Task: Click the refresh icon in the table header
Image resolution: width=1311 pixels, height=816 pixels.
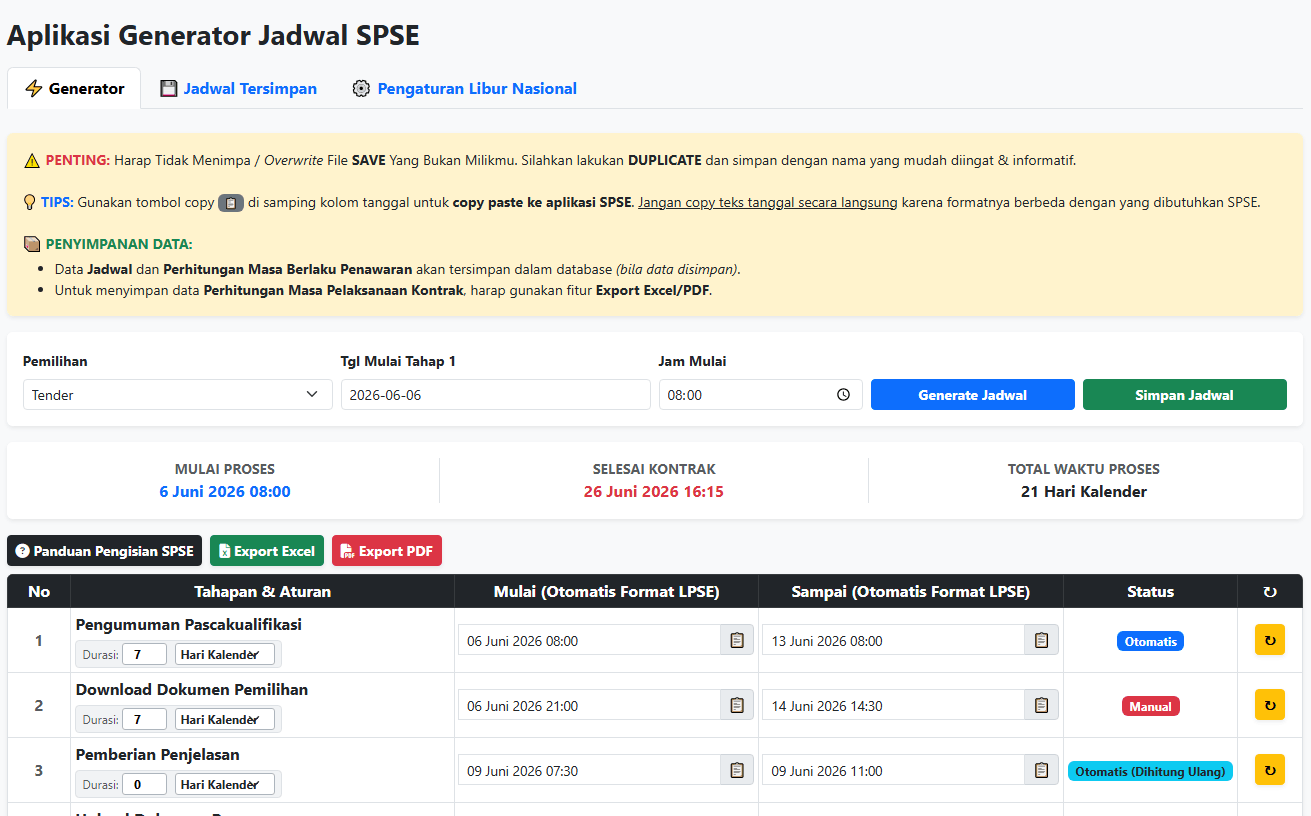Action: point(1270,592)
